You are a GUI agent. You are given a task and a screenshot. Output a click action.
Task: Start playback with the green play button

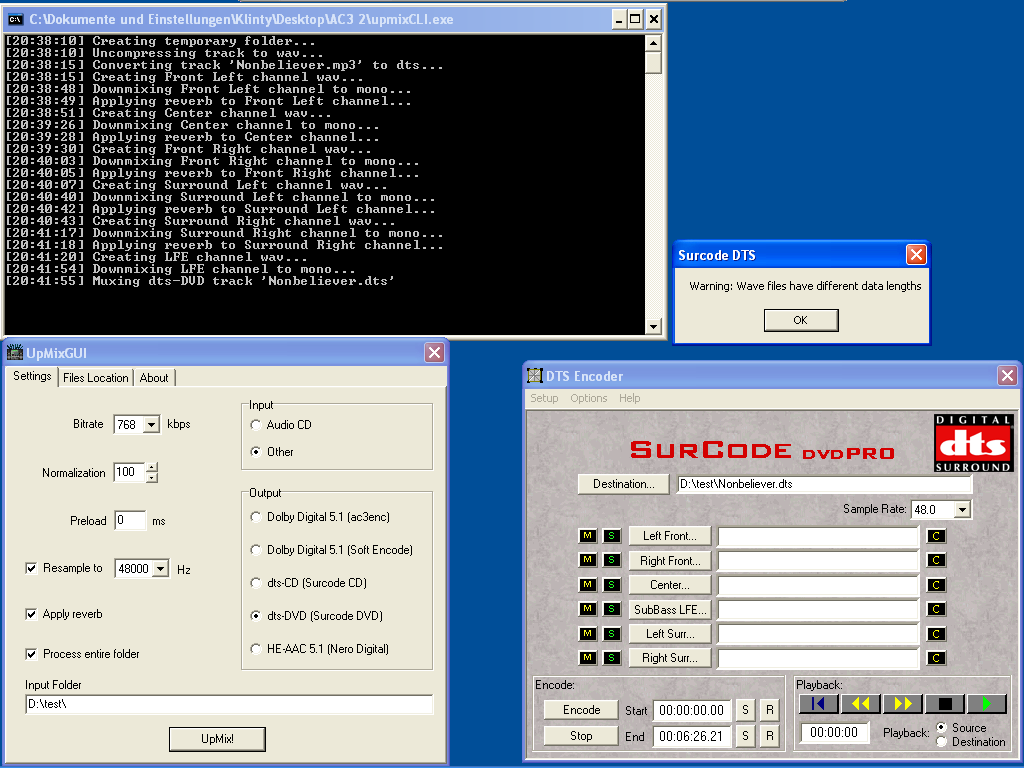(986, 703)
